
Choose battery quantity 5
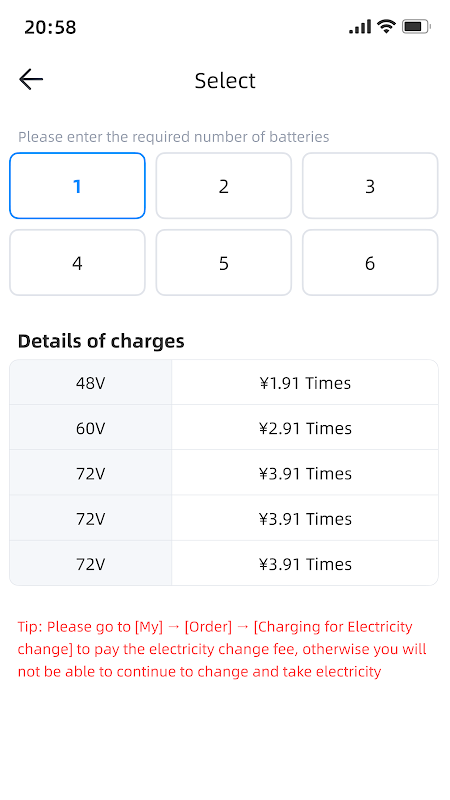tap(223, 263)
